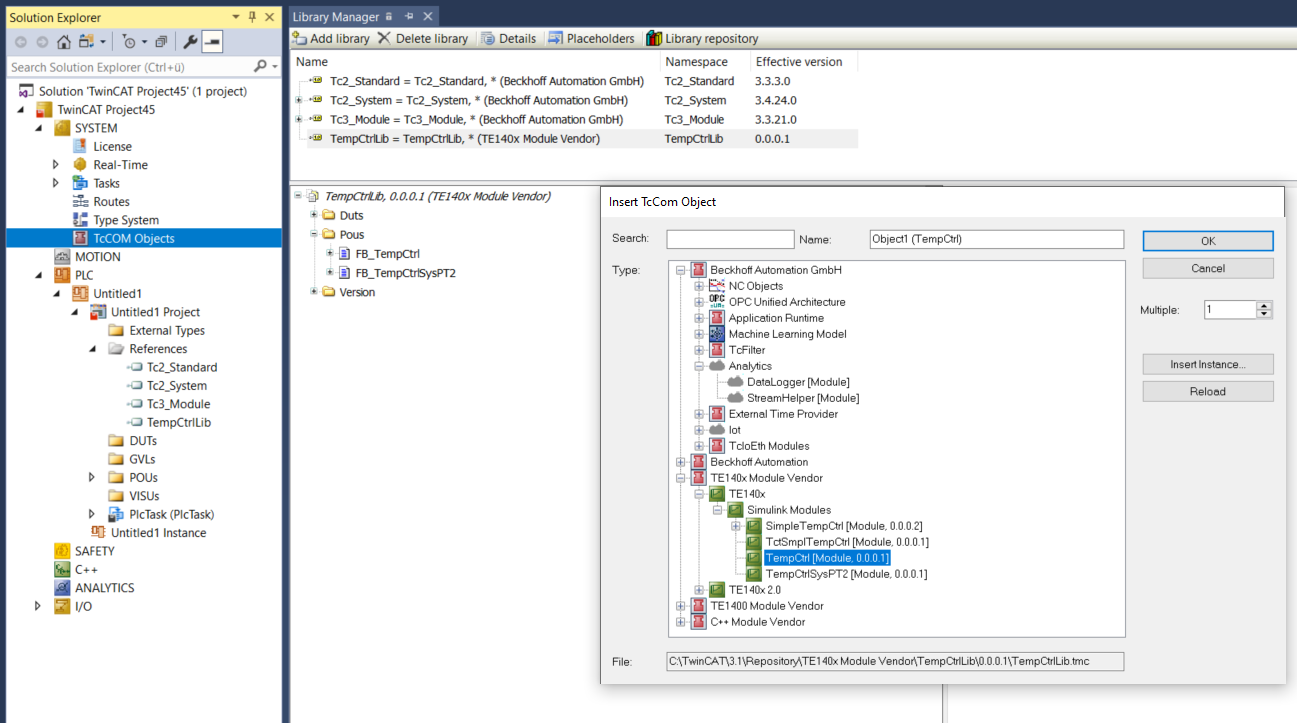Click the MOTION node icon

click(x=62, y=257)
